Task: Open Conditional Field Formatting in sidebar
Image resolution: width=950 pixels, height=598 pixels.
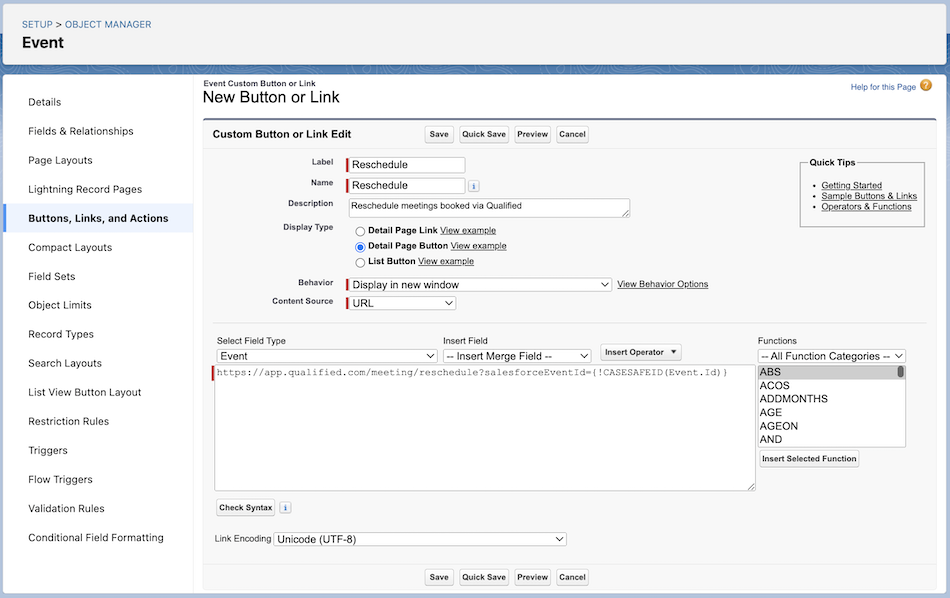Action: click(x=96, y=537)
